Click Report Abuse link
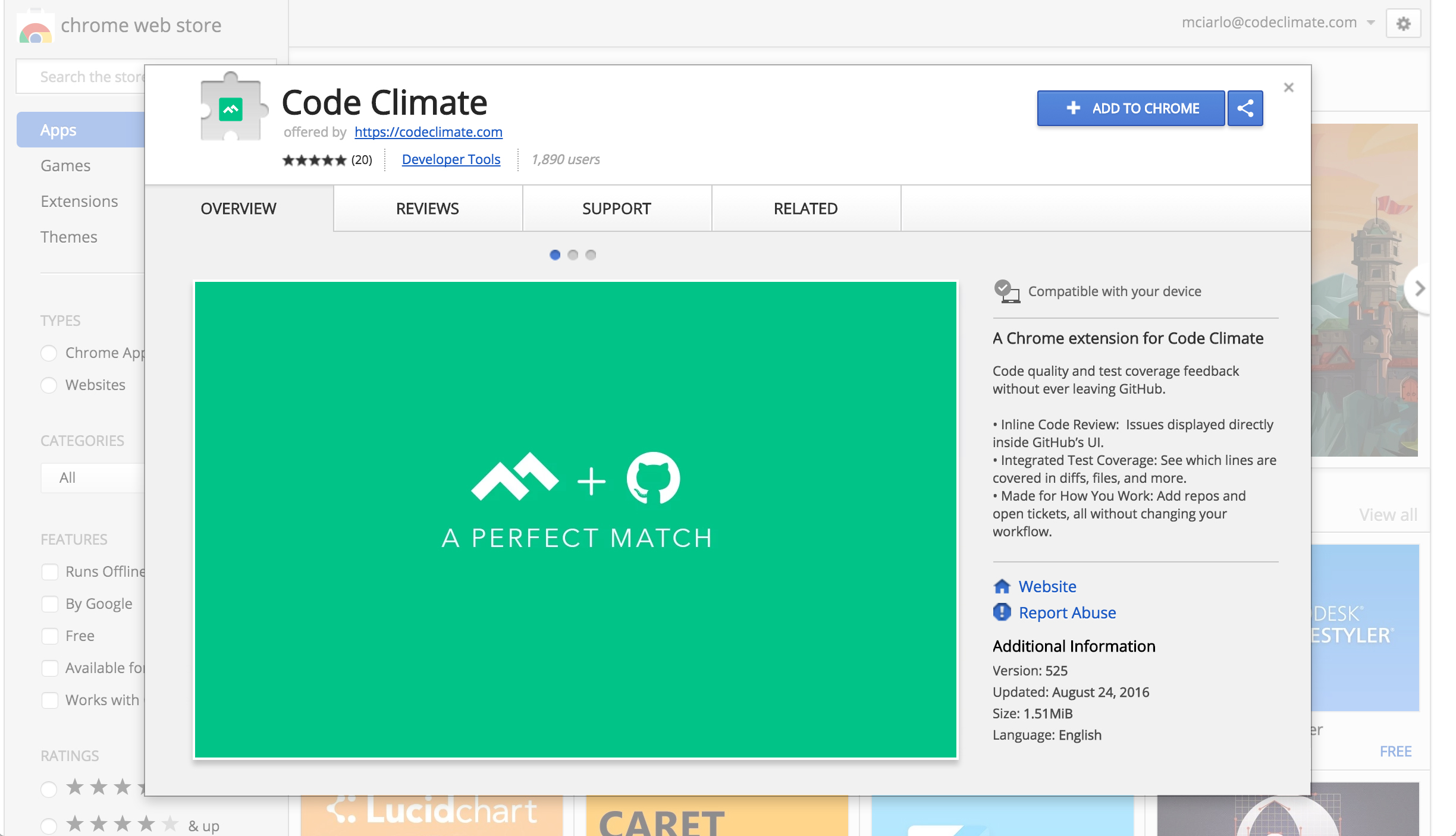 point(1067,612)
